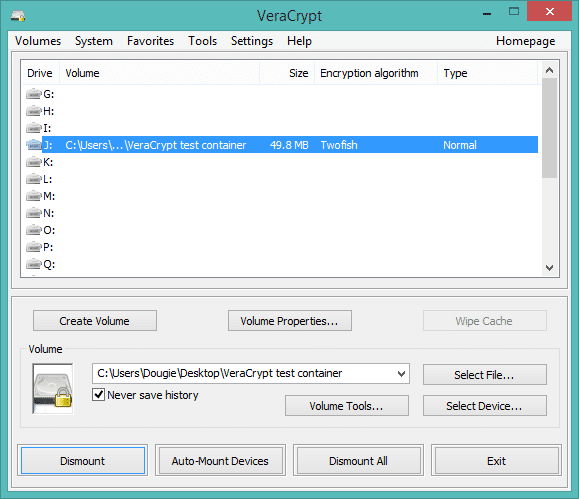Open Volume Properties dialog

[x=290, y=321]
